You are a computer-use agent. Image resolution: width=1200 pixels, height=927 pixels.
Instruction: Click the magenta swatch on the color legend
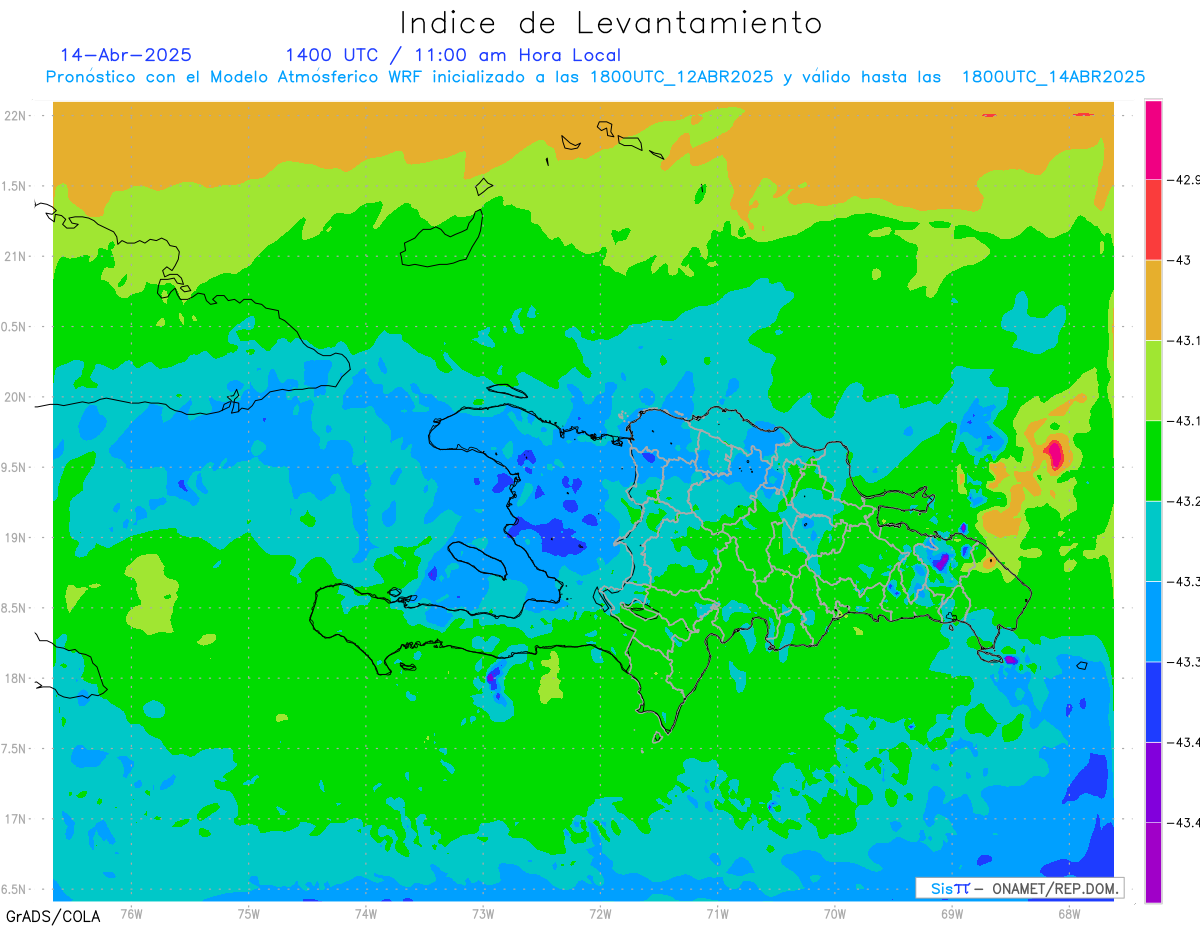coord(1153,140)
